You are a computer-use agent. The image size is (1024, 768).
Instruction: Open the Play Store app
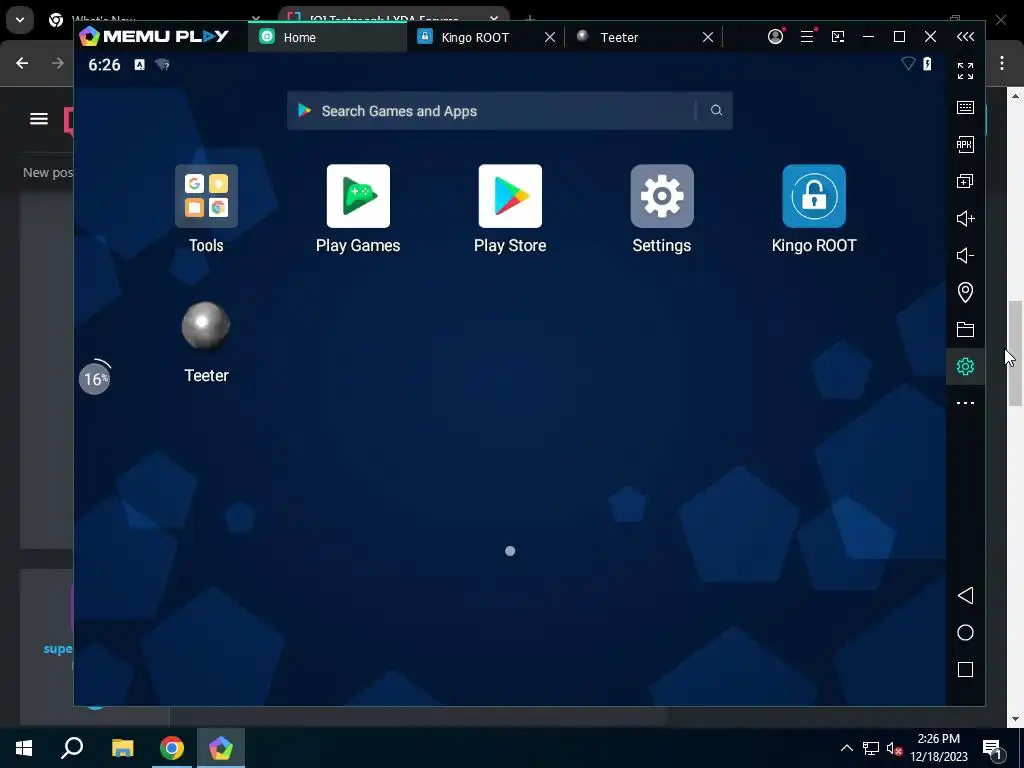point(510,196)
